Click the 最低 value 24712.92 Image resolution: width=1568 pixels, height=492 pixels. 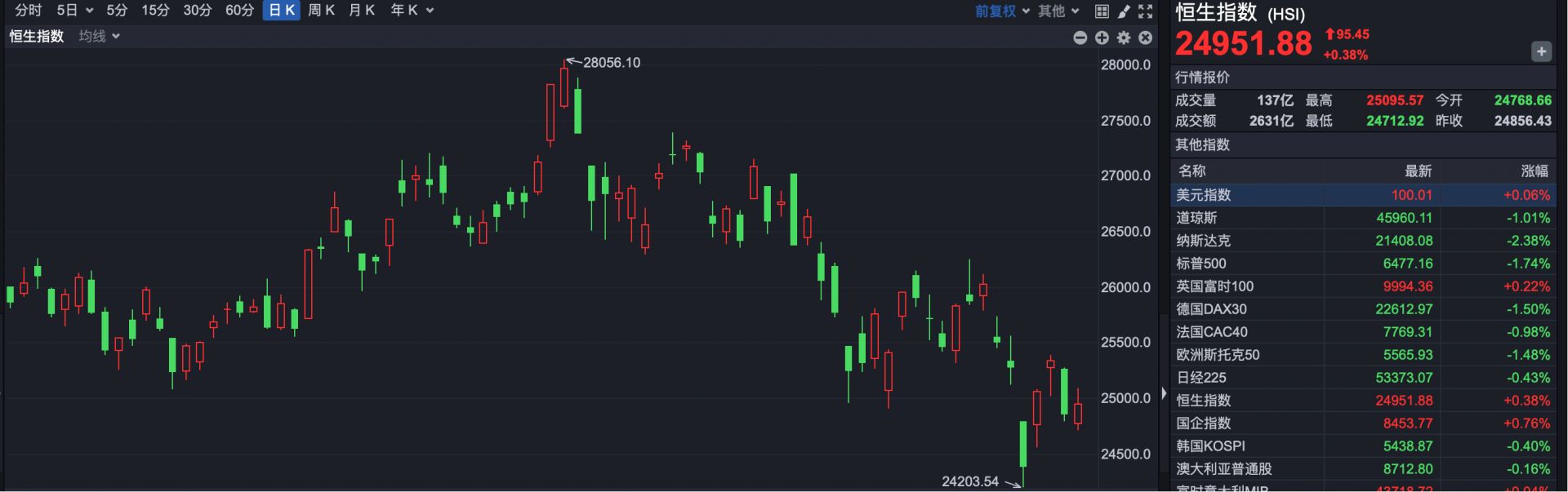[1395, 121]
